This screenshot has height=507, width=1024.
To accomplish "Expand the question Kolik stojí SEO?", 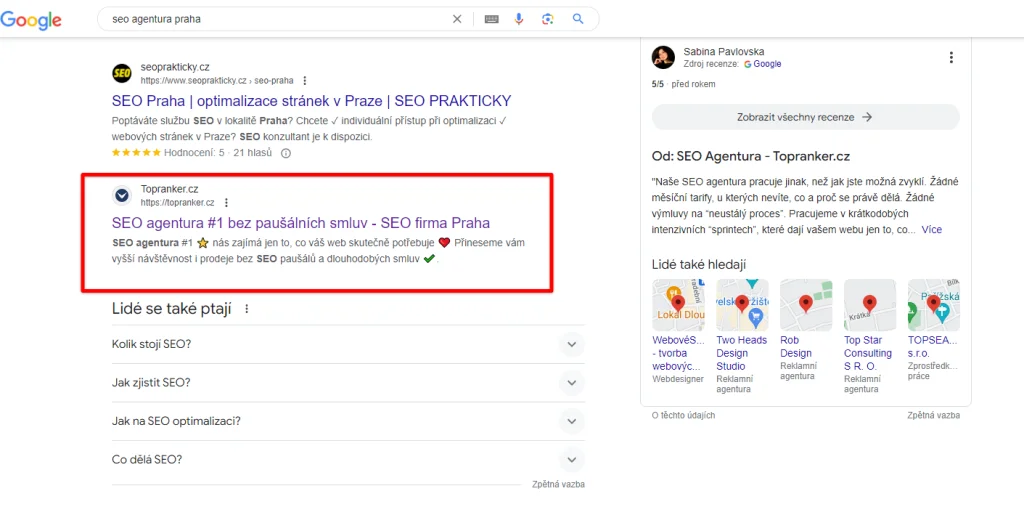I will (348, 344).
